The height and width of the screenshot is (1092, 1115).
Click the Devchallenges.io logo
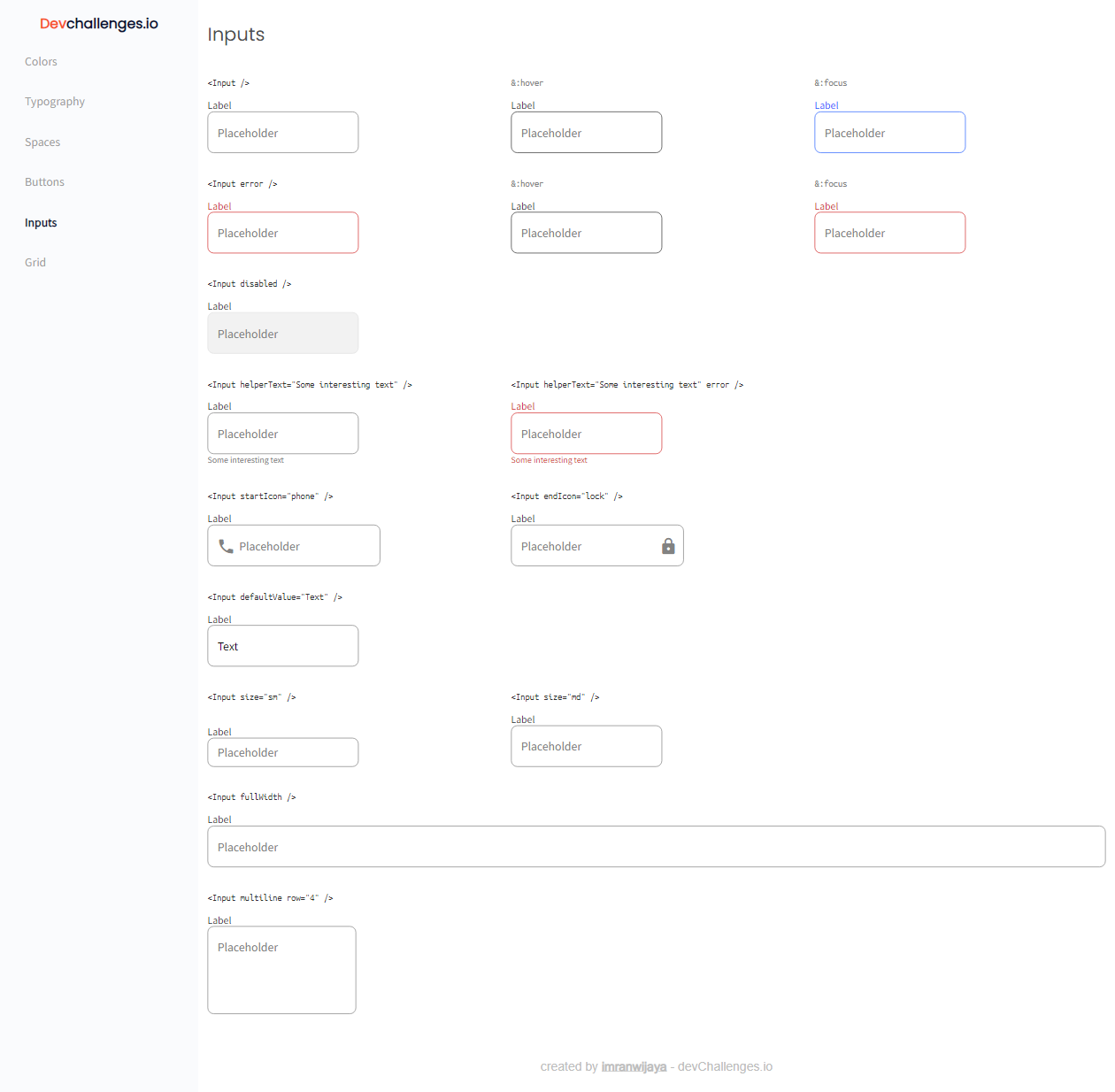99,24
